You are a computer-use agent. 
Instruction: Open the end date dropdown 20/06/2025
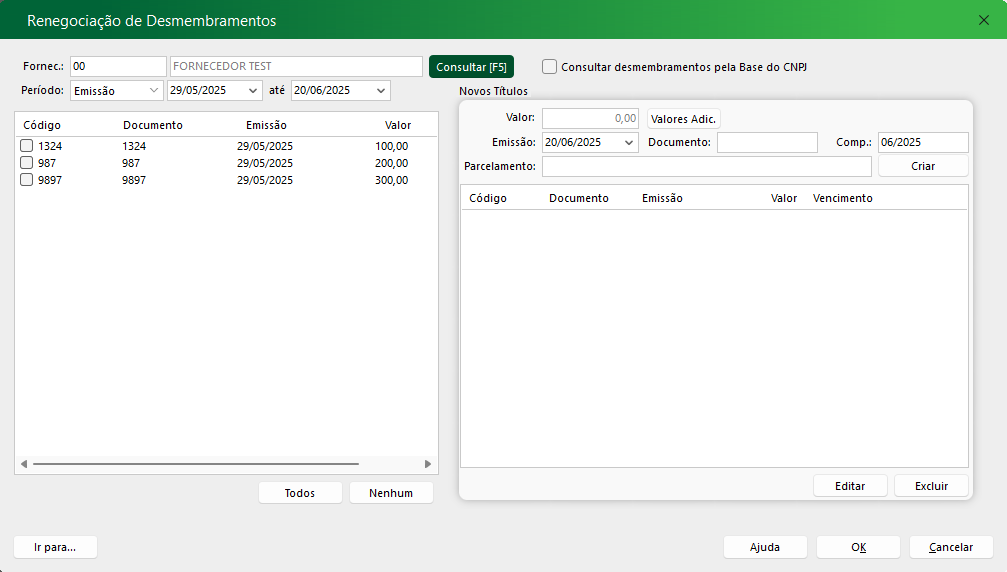click(381, 91)
